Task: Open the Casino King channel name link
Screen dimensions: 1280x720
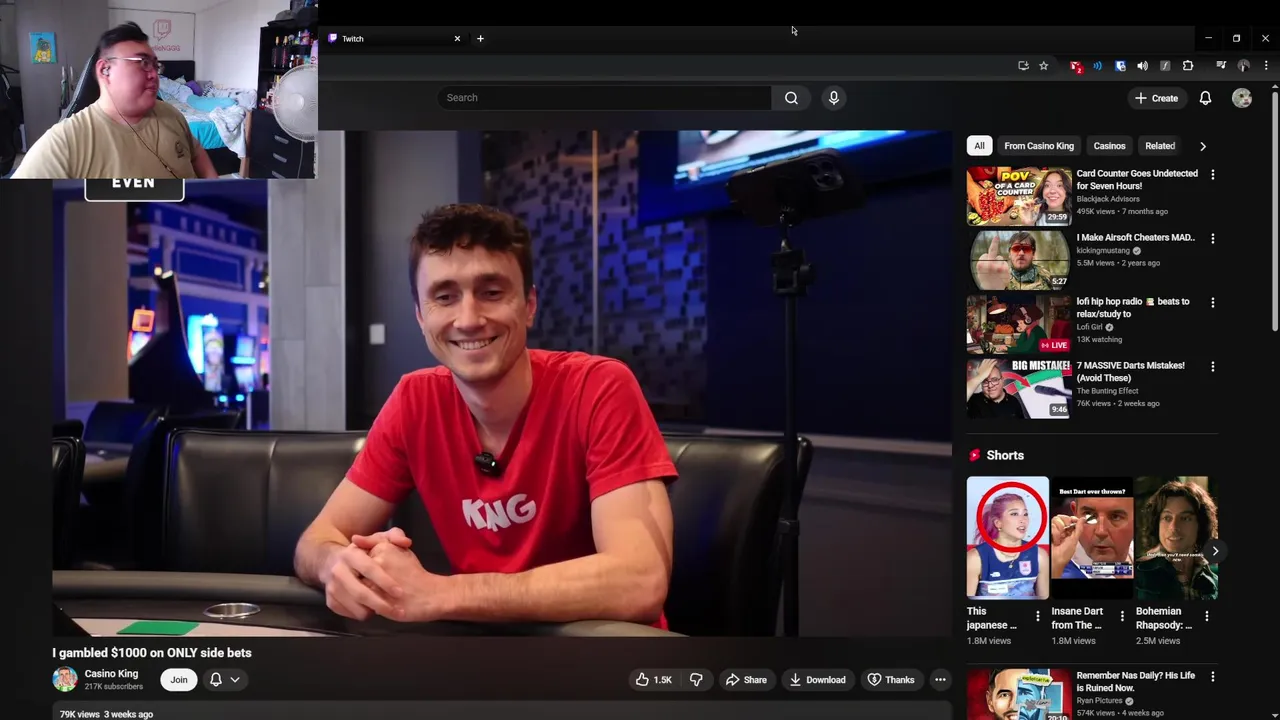Action: [x=111, y=674]
